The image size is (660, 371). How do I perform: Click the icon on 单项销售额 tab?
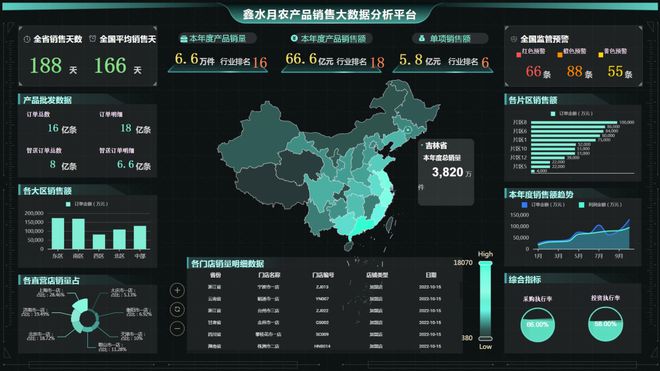(x=422, y=38)
